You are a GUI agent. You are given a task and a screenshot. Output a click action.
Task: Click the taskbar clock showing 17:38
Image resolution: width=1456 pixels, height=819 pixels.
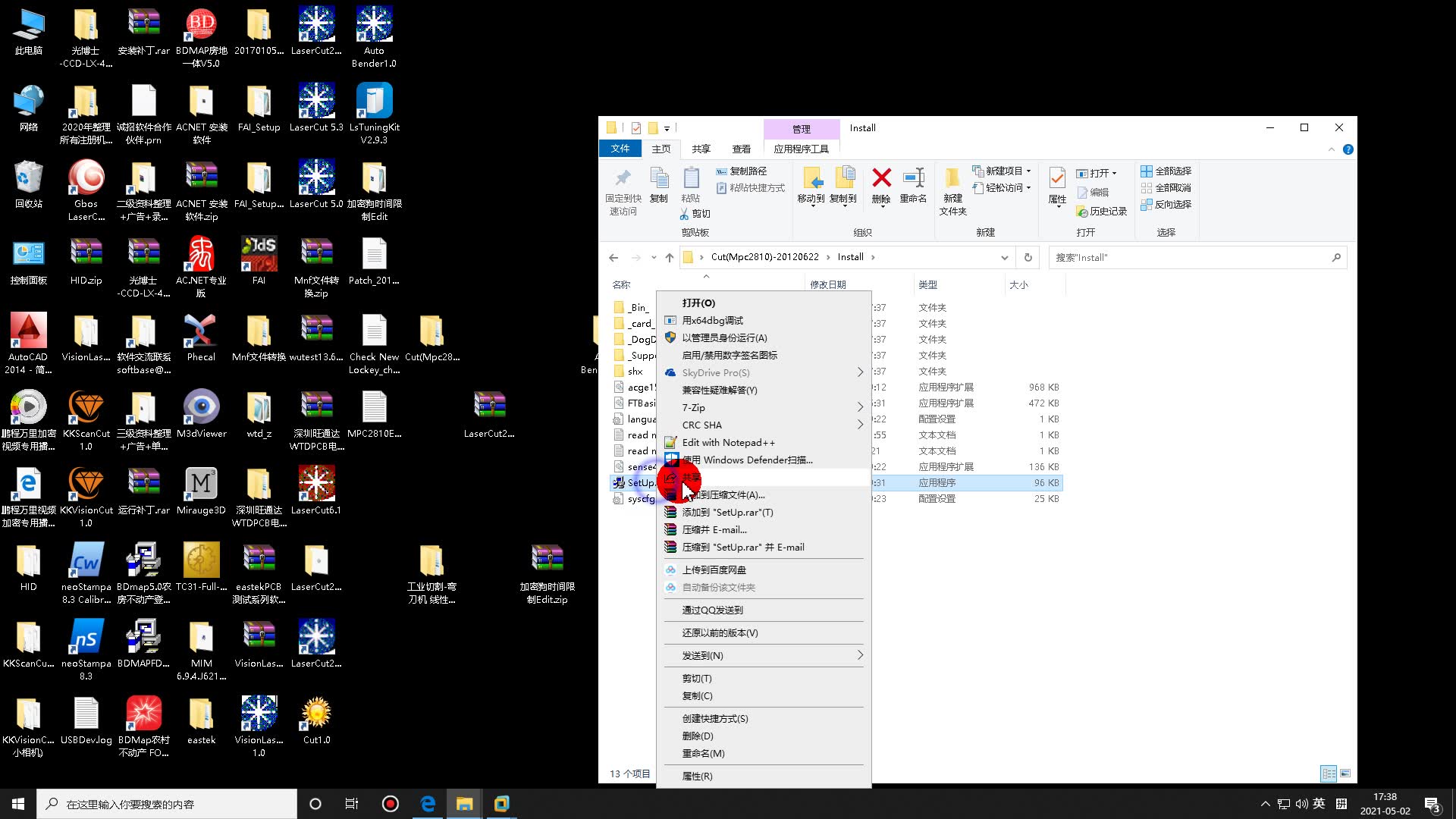click(x=1385, y=804)
